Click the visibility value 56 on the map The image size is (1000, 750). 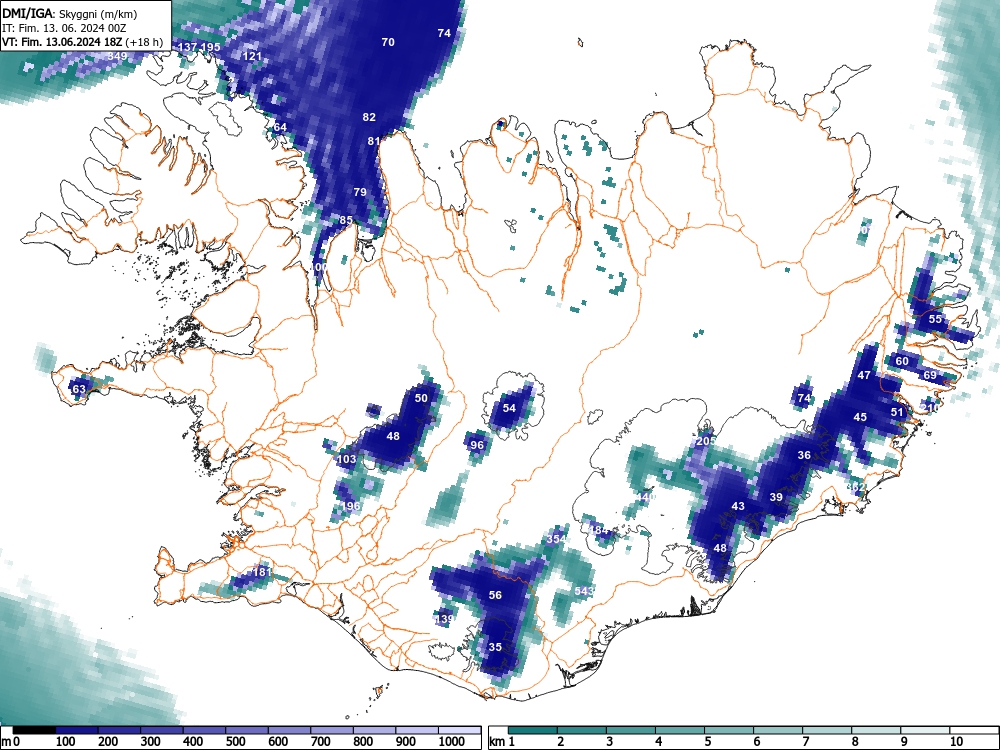pyautogui.click(x=495, y=595)
